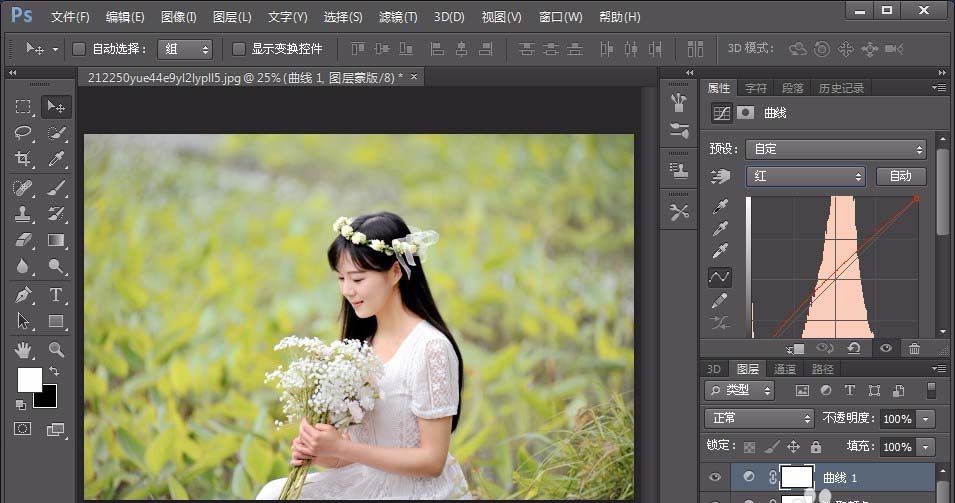The width and height of the screenshot is (955, 503).
Task: Toggle layer filtering switch
Action: [931, 390]
